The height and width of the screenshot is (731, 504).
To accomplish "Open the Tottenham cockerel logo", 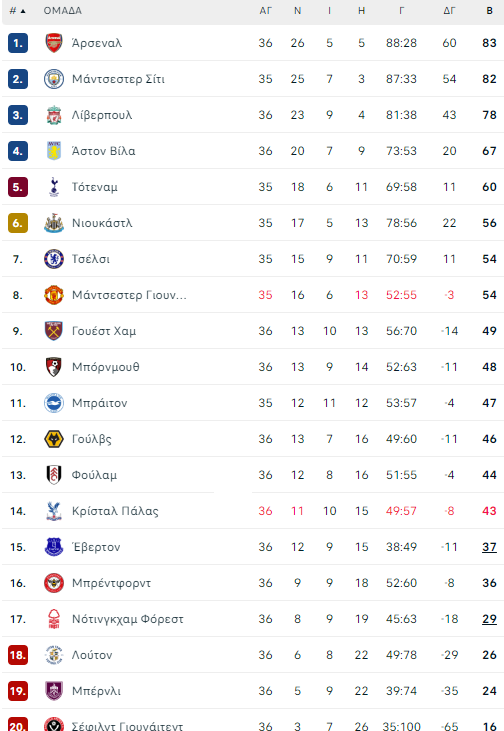I will coord(54,187).
